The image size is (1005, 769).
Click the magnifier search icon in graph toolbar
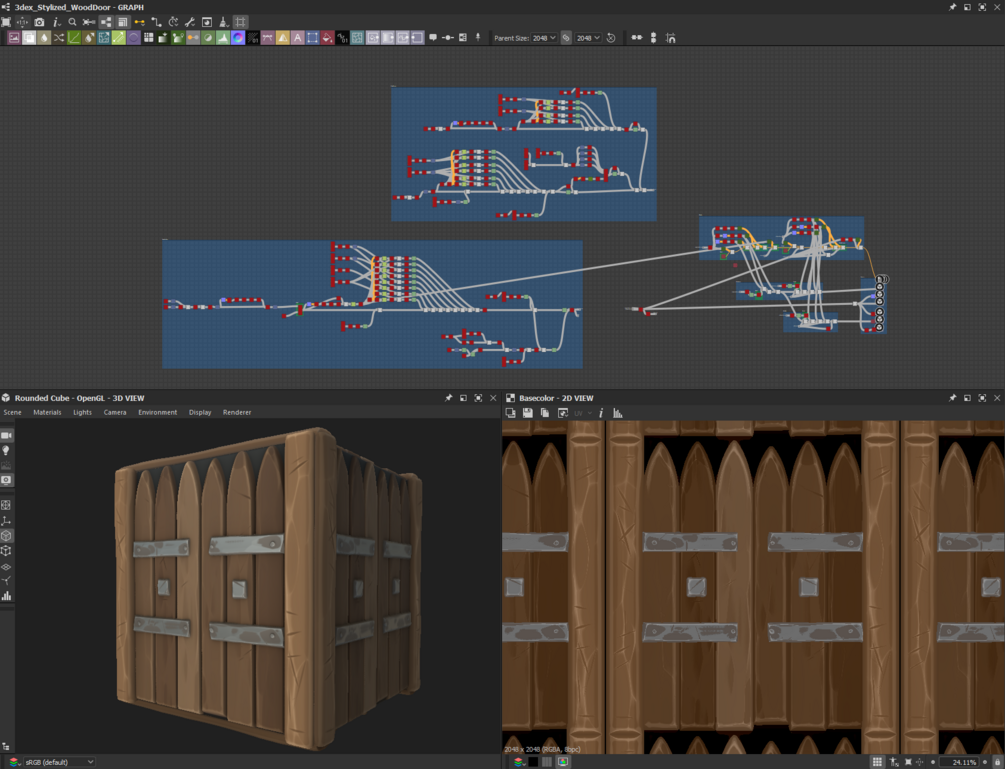[x=72, y=22]
